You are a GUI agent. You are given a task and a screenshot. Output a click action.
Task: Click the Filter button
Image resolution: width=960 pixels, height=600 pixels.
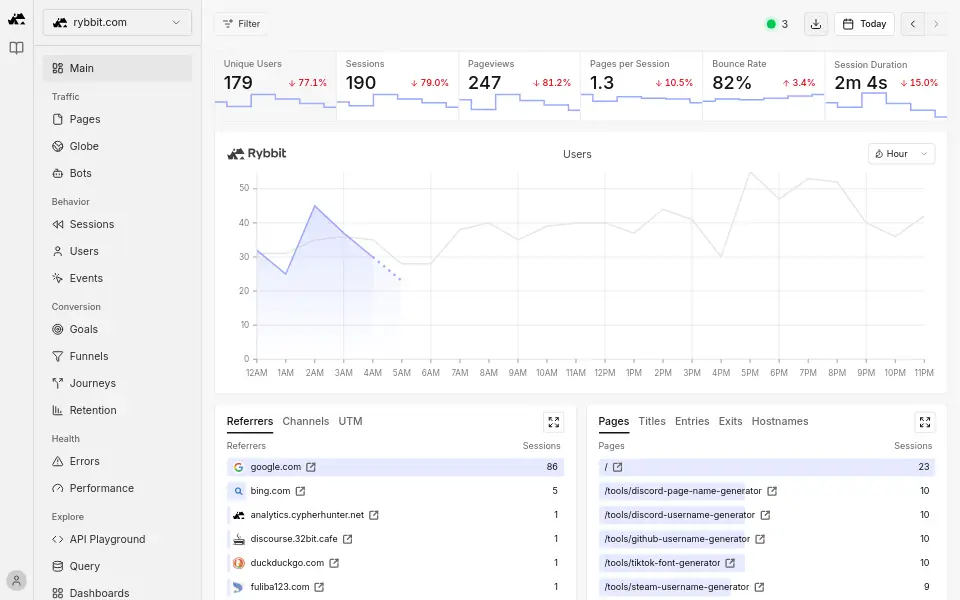241,24
